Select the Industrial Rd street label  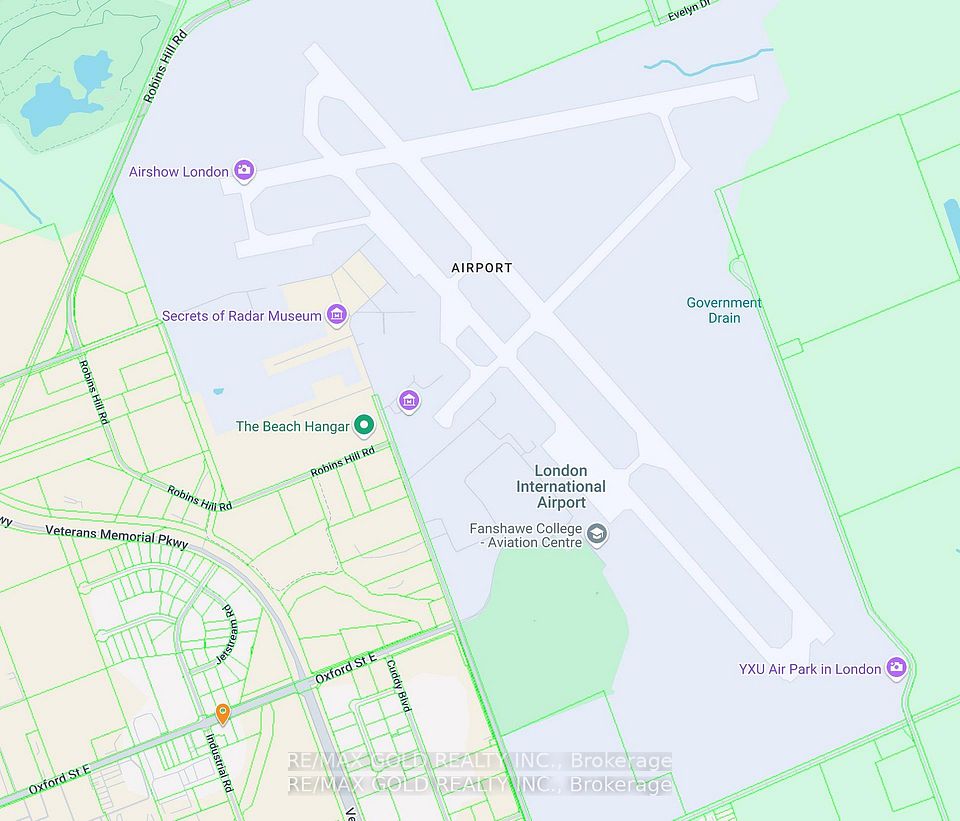[x=219, y=763]
